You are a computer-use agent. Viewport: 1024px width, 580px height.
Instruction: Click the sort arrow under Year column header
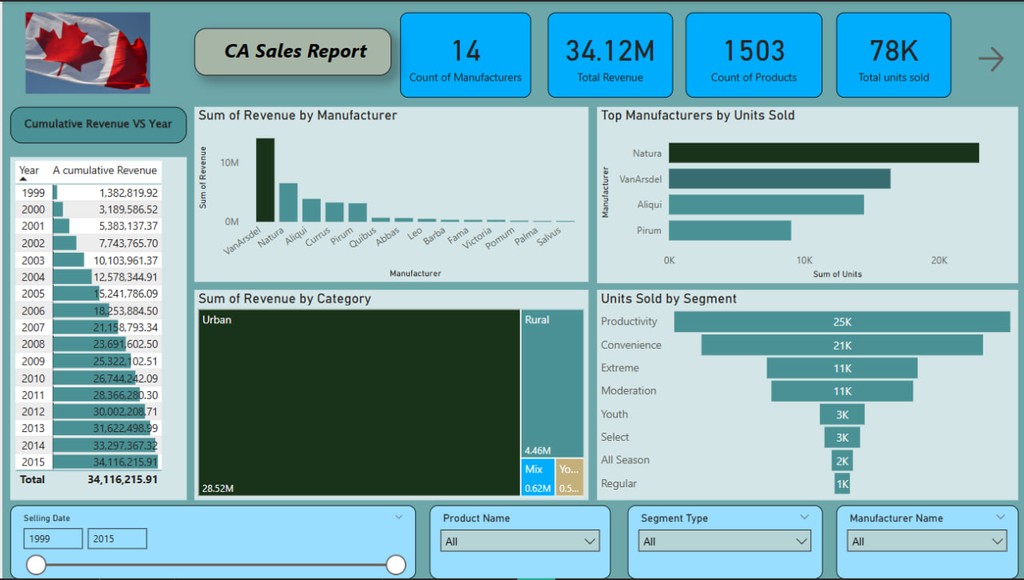23,180
